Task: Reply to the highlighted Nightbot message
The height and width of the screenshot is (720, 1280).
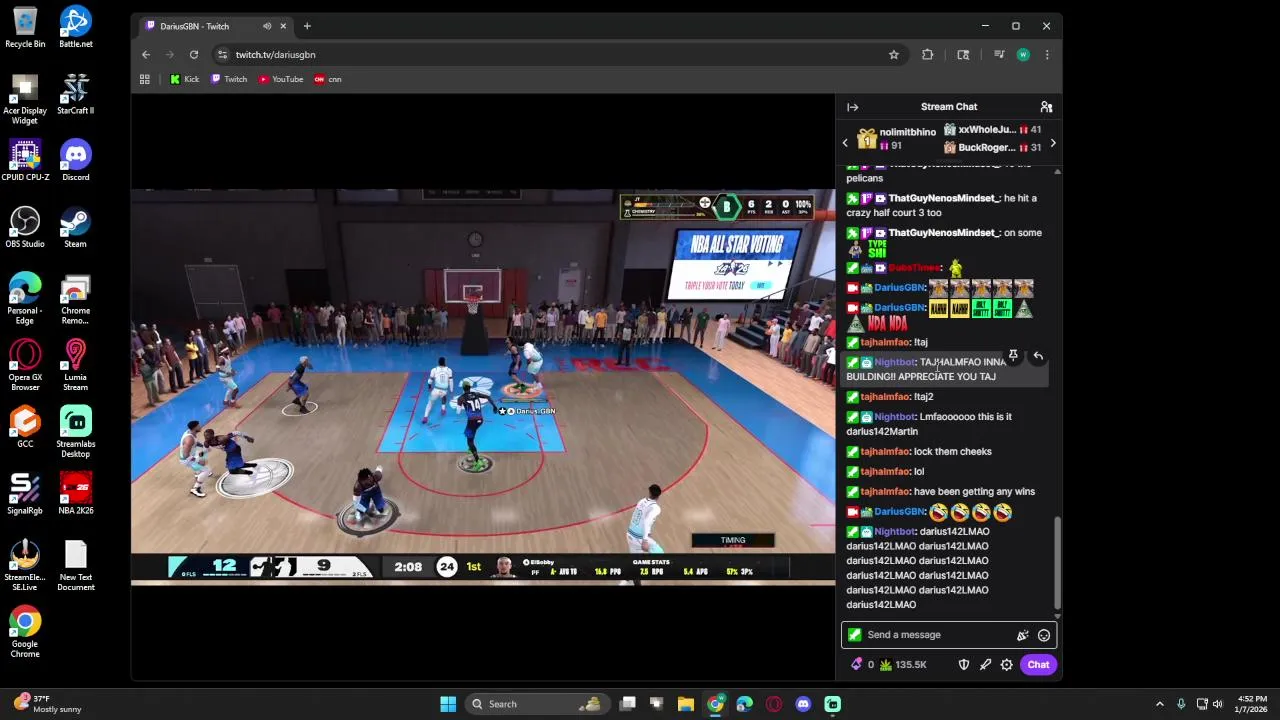Action: (1038, 356)
